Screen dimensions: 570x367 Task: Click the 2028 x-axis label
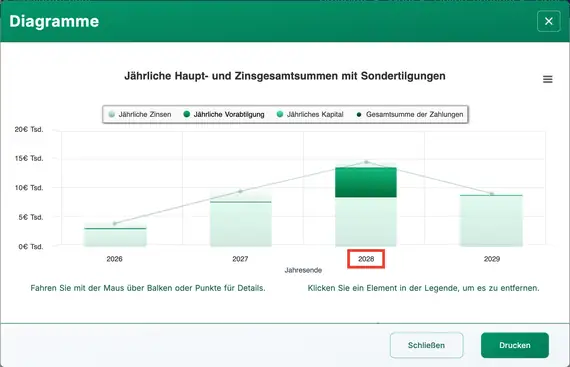point(366,259)
